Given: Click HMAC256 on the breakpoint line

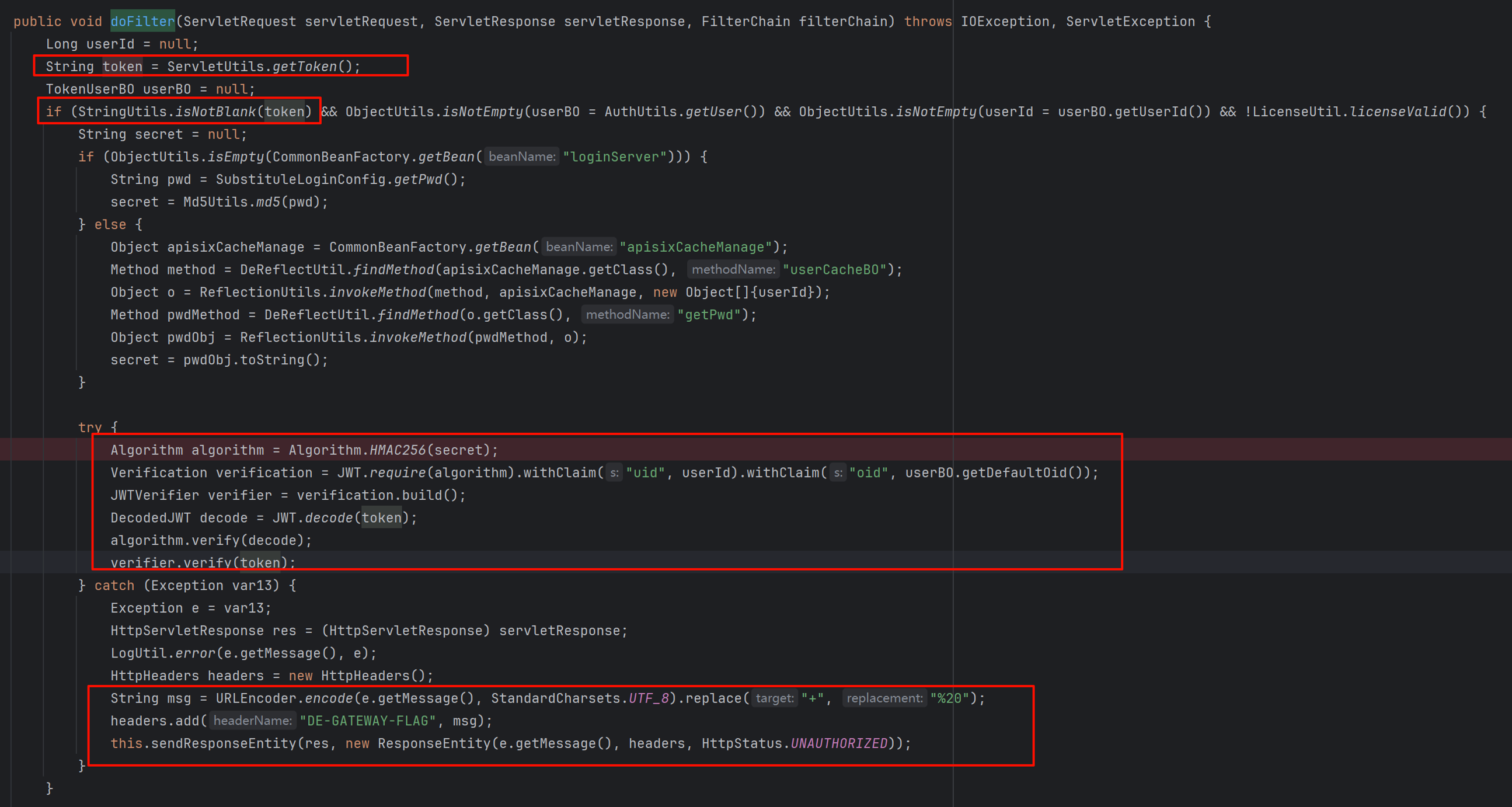Looking at the screenshot, I should (x=398, y=450).
